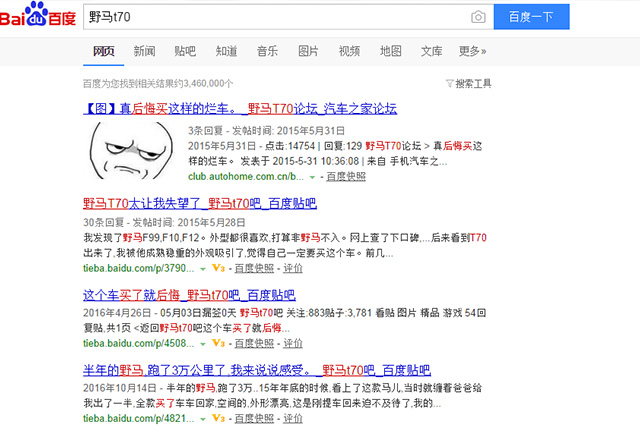Open camera image search in search box
This screenshot has height=427, width=640.
(x=478, y=17)
